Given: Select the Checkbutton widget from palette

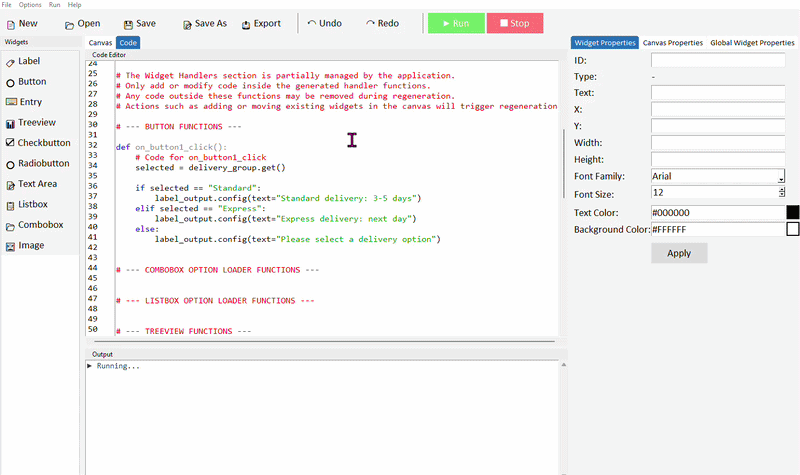Looking at the screenshot, I should click(10, 143).
